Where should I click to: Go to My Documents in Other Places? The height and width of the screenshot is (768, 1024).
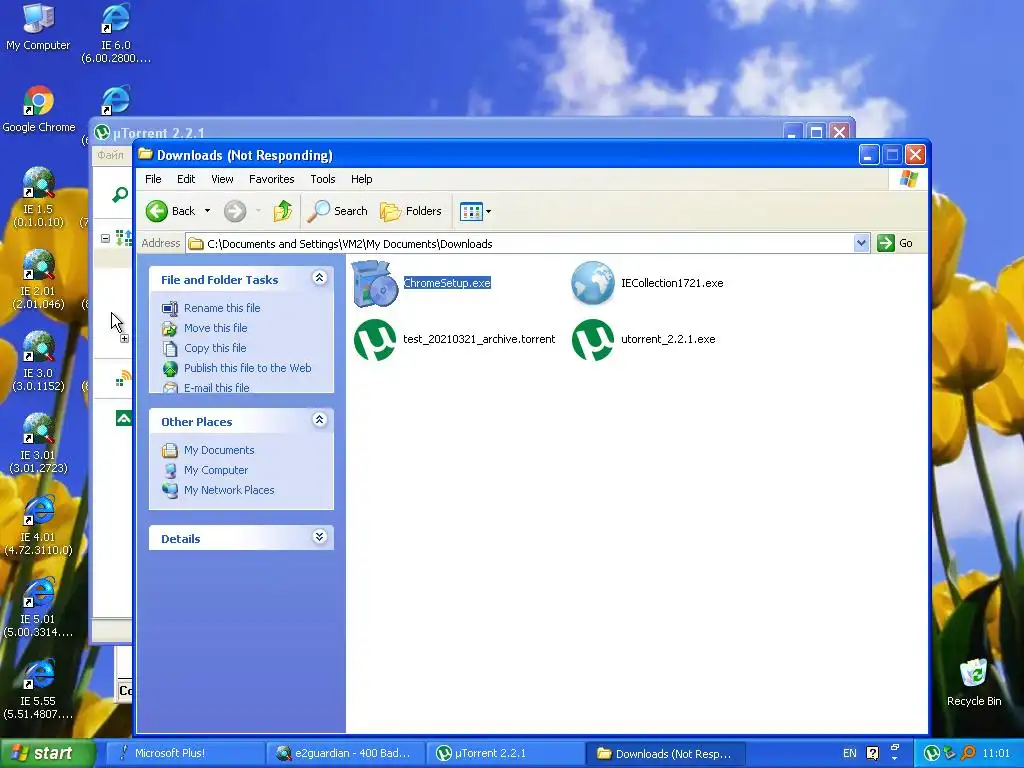[219, 450]
